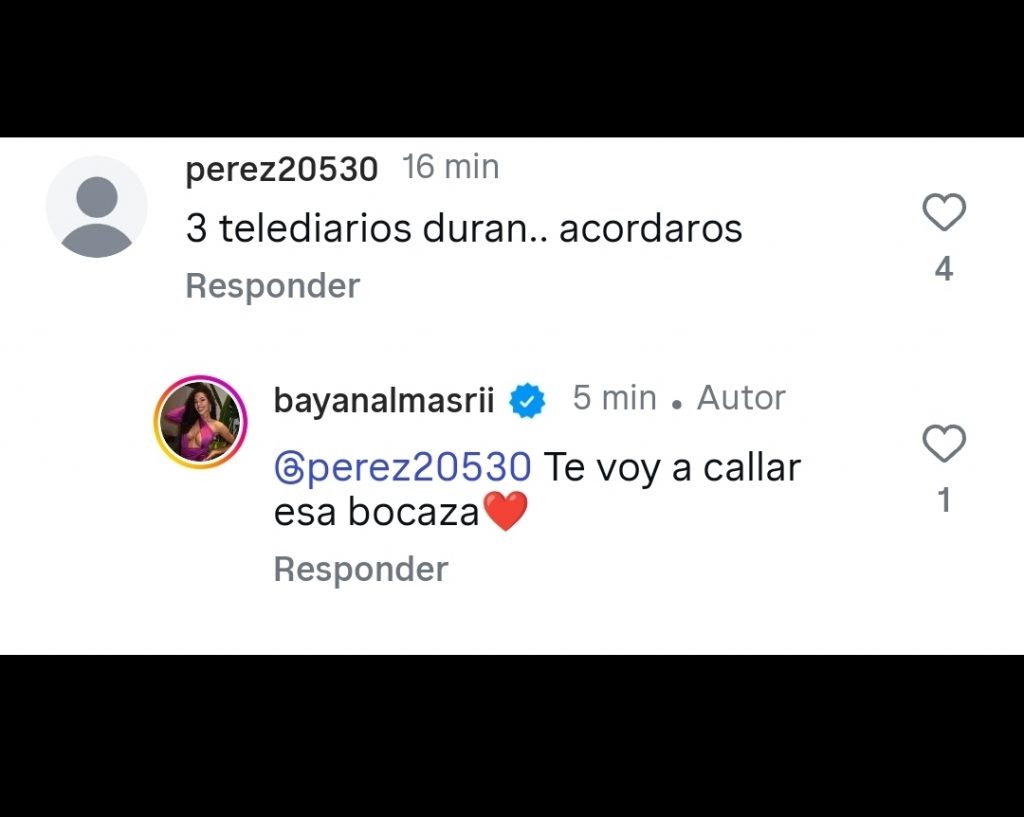View the 4 likes count on first comment

tap(944, 269)
